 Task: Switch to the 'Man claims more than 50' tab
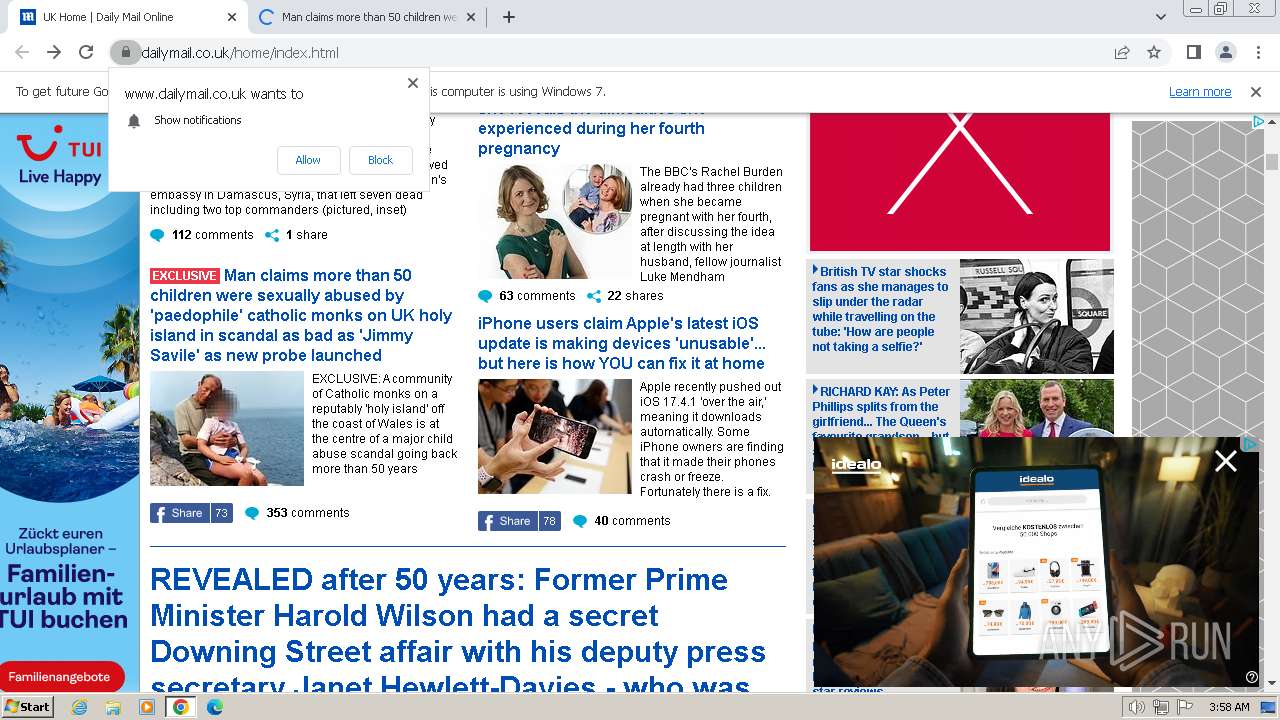368,17
